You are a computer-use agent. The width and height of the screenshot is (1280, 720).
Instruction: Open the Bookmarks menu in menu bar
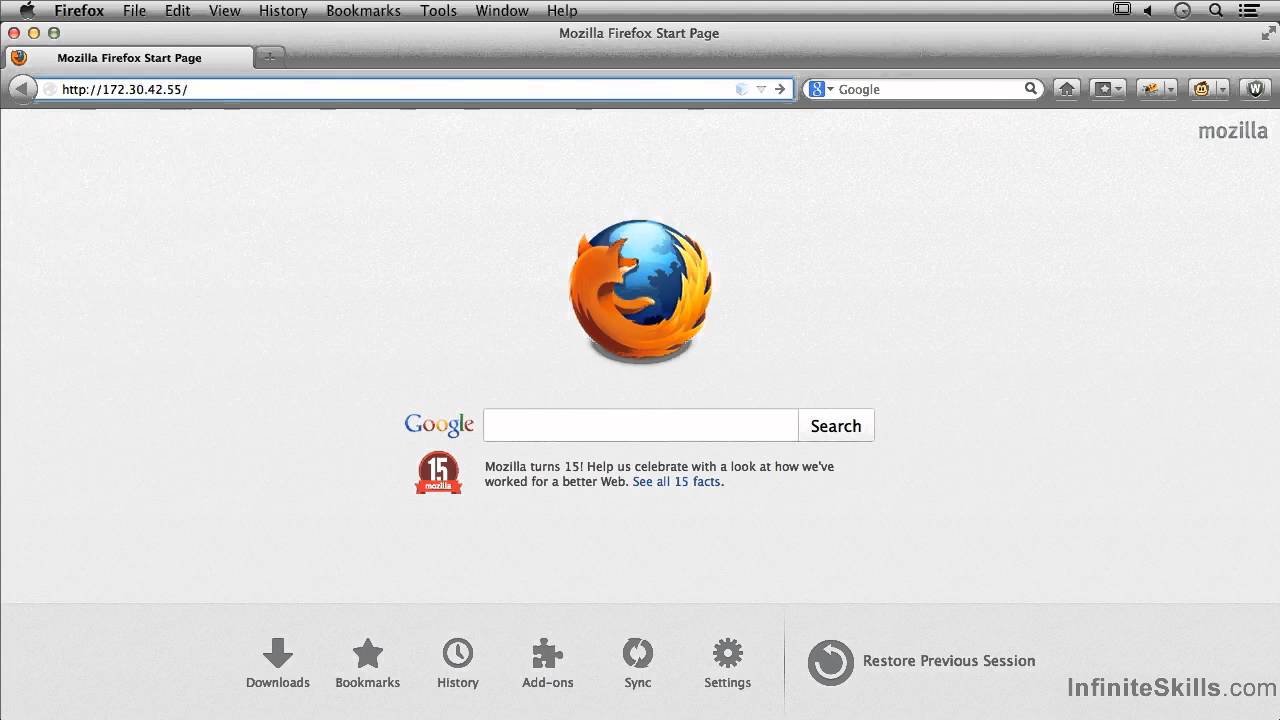(x=363, y=10)
